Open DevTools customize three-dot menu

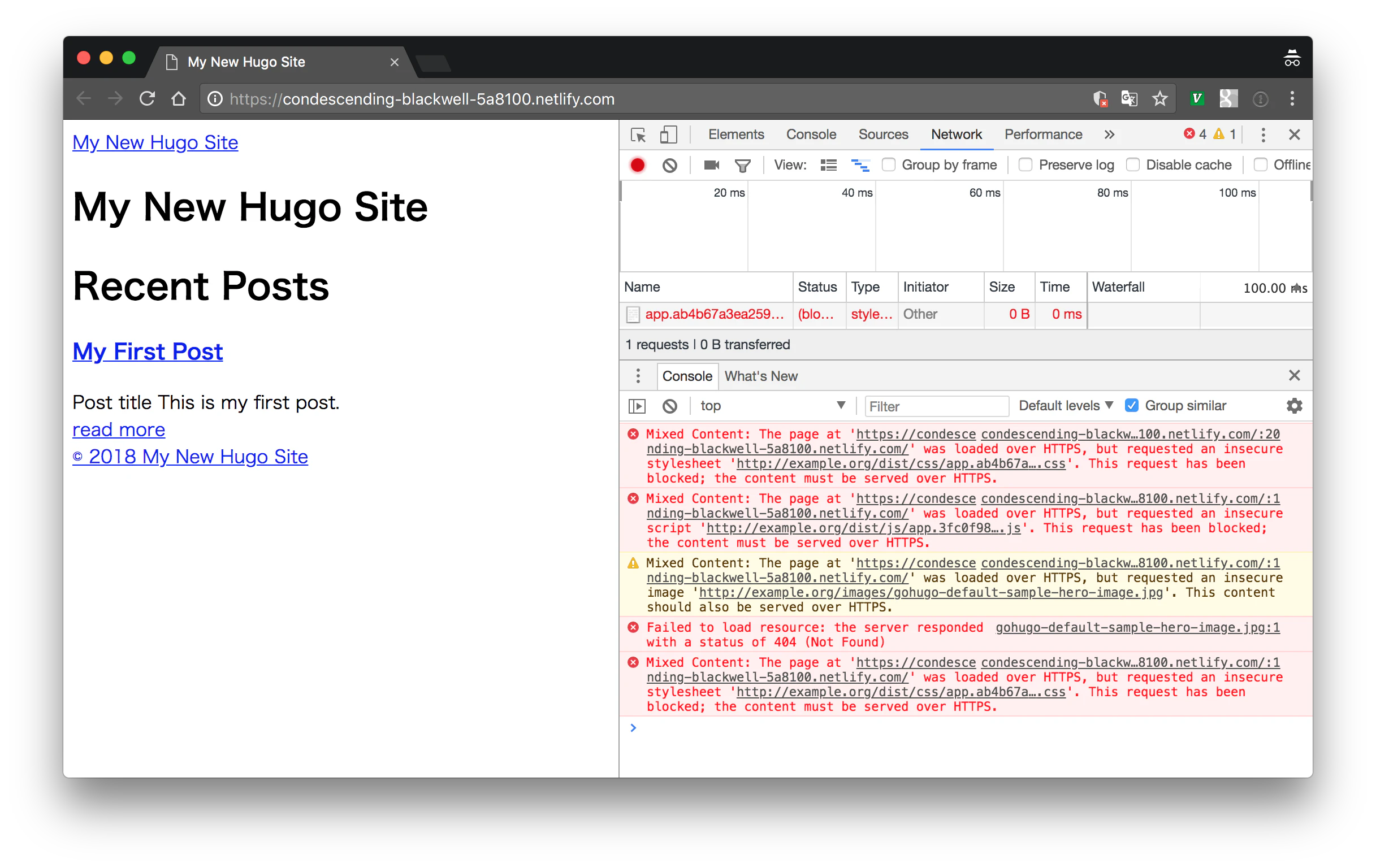tap(1264, 134)
